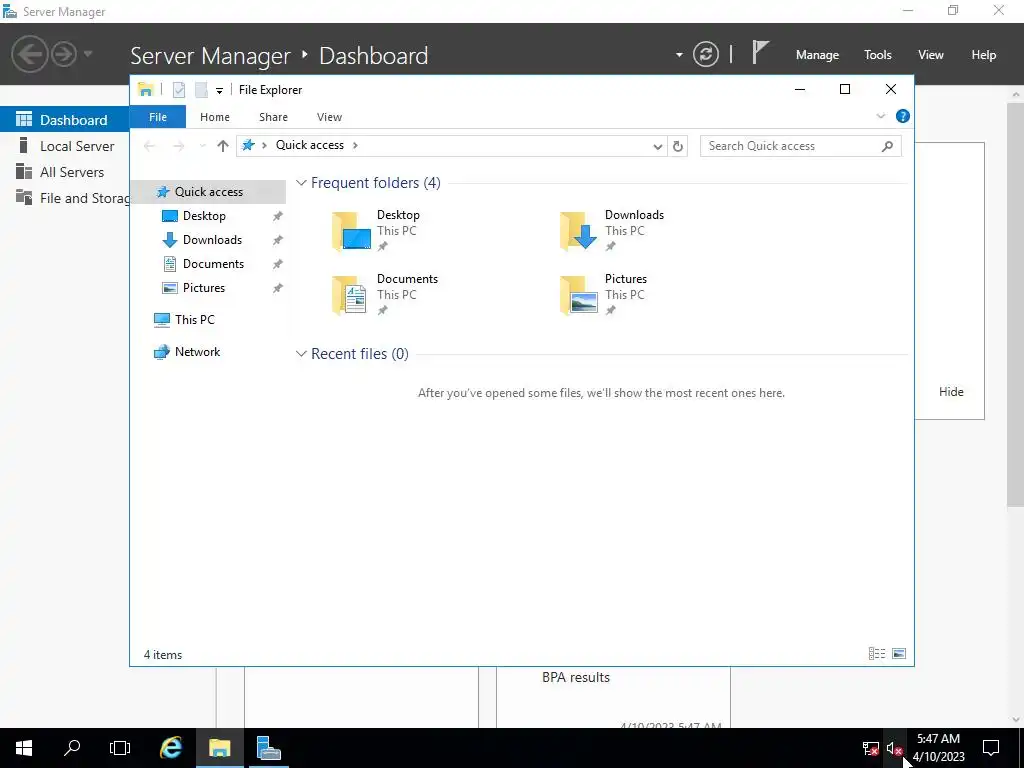1024x768 pixels.
Task: Click the Server Manager taskbar button
Action: 268,748
